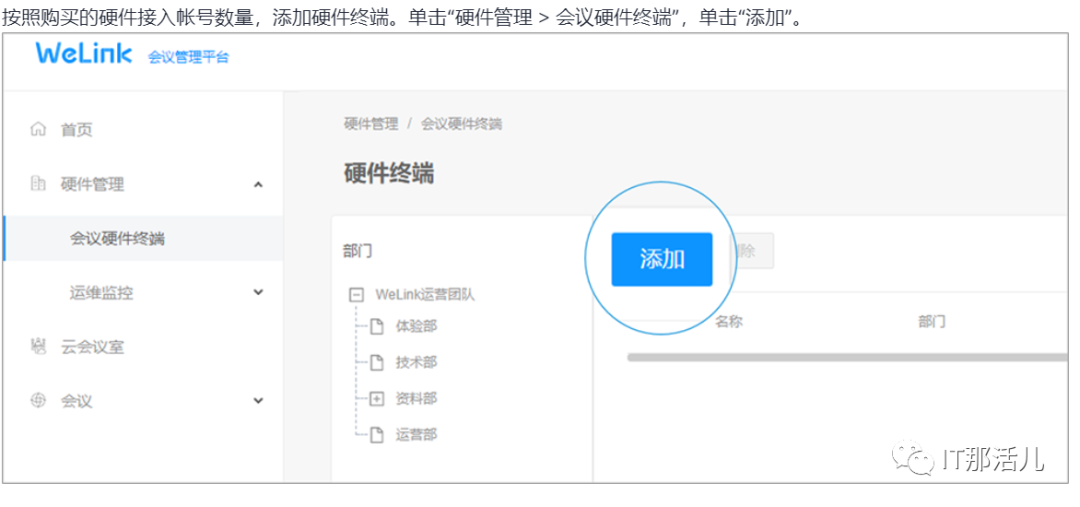Click the 云会议室 sidebar icon
Screen dimensions: 1080x507
click(39, 346)
